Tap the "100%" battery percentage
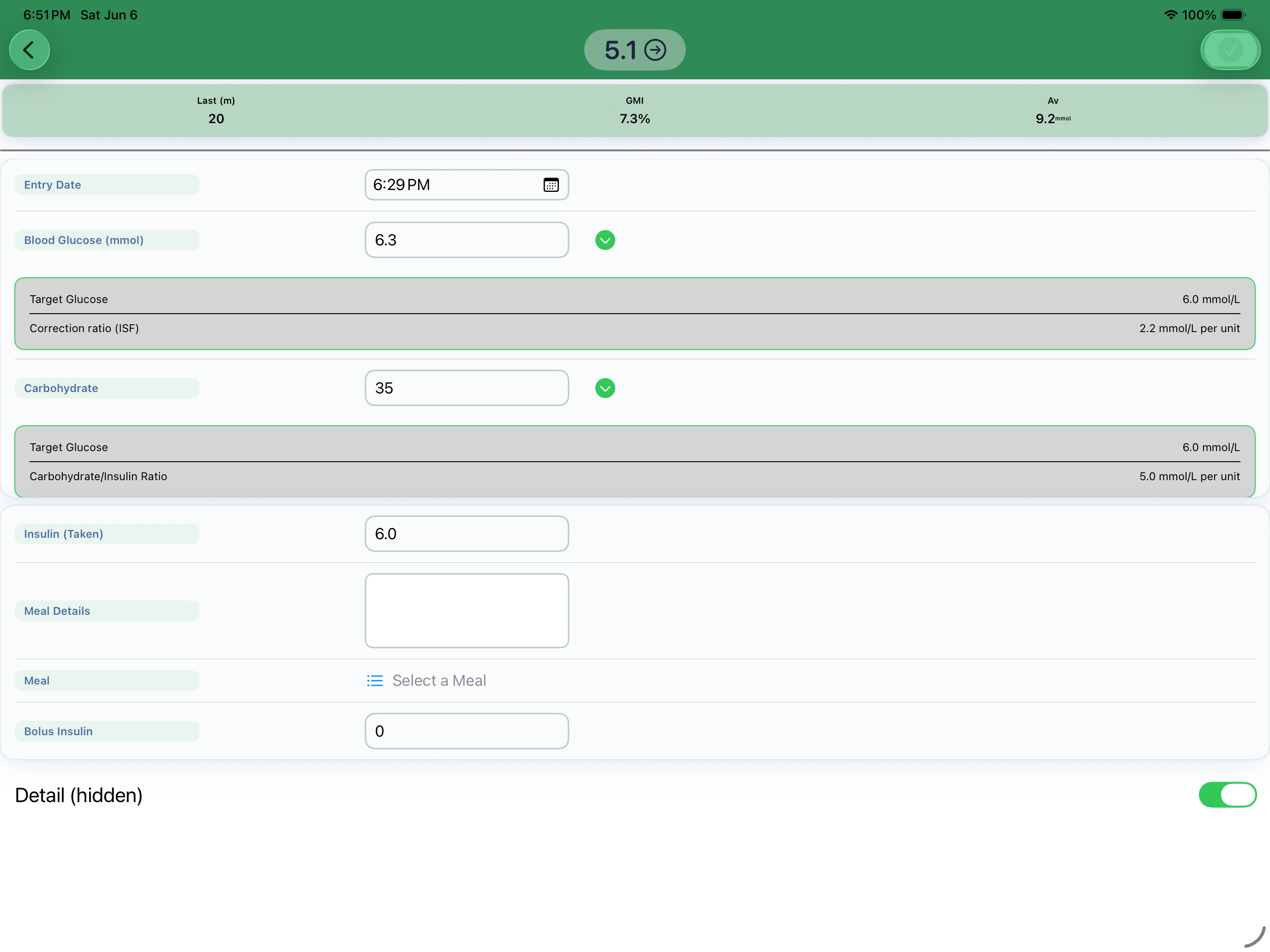Screen dimensions: 1270x952 [x=1199, y=15]
